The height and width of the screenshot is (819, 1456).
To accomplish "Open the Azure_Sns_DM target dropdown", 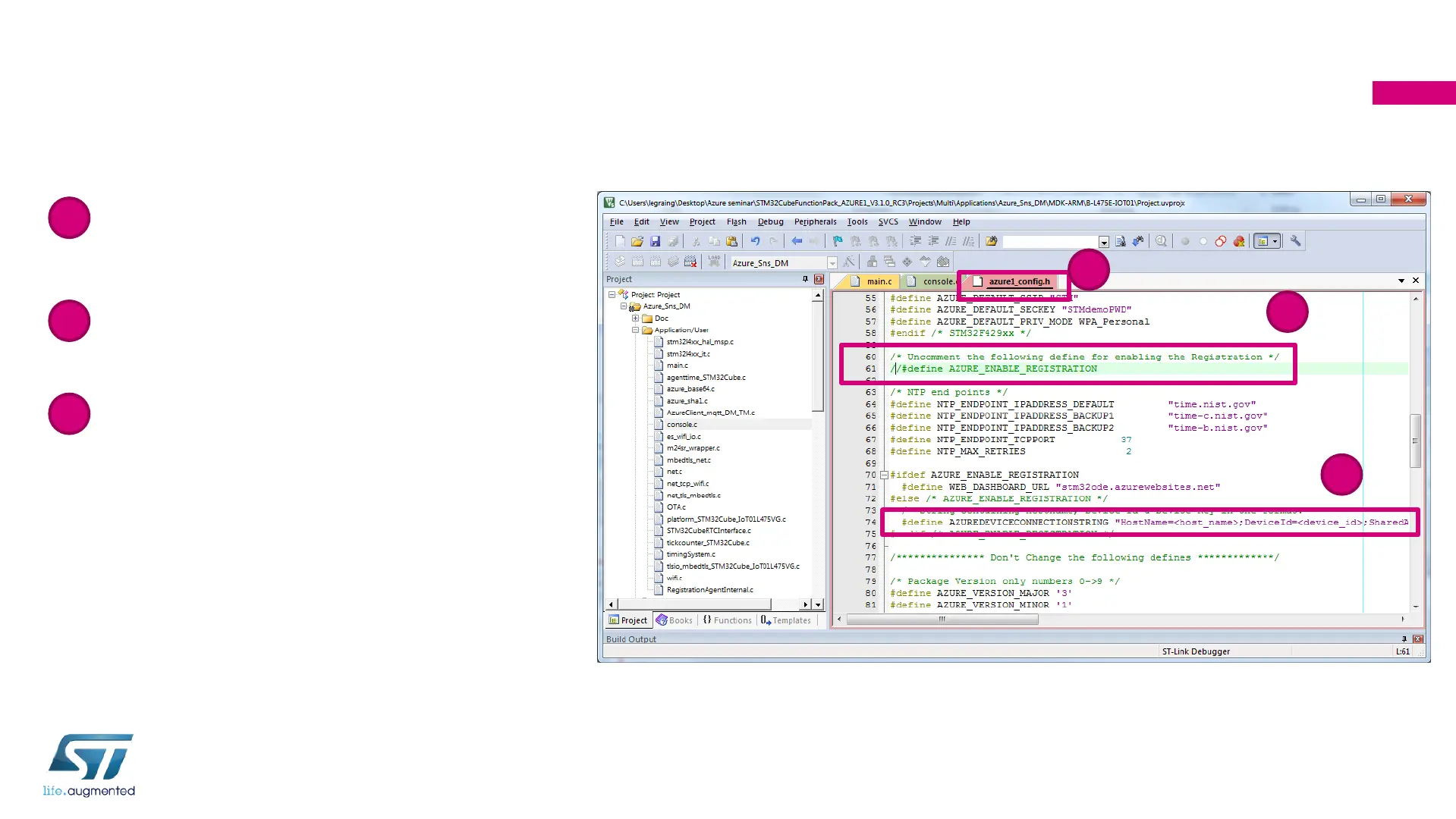I will pos(832,263).
